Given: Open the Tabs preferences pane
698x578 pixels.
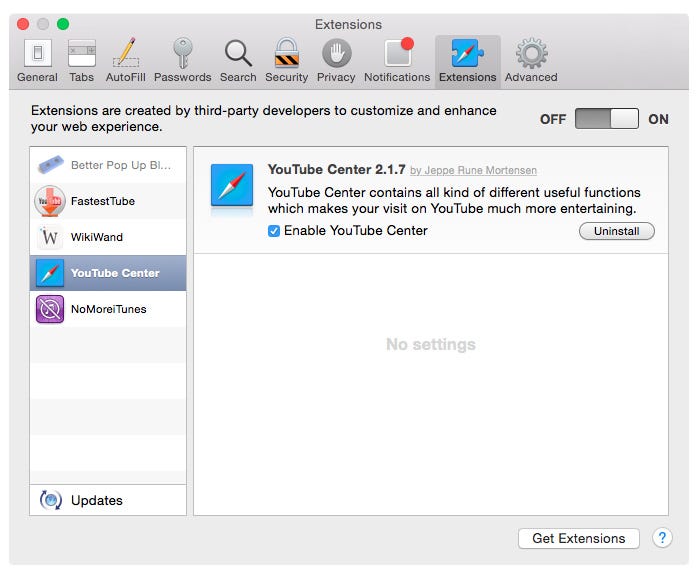Looking at the screenshot, I should [81, 61].
